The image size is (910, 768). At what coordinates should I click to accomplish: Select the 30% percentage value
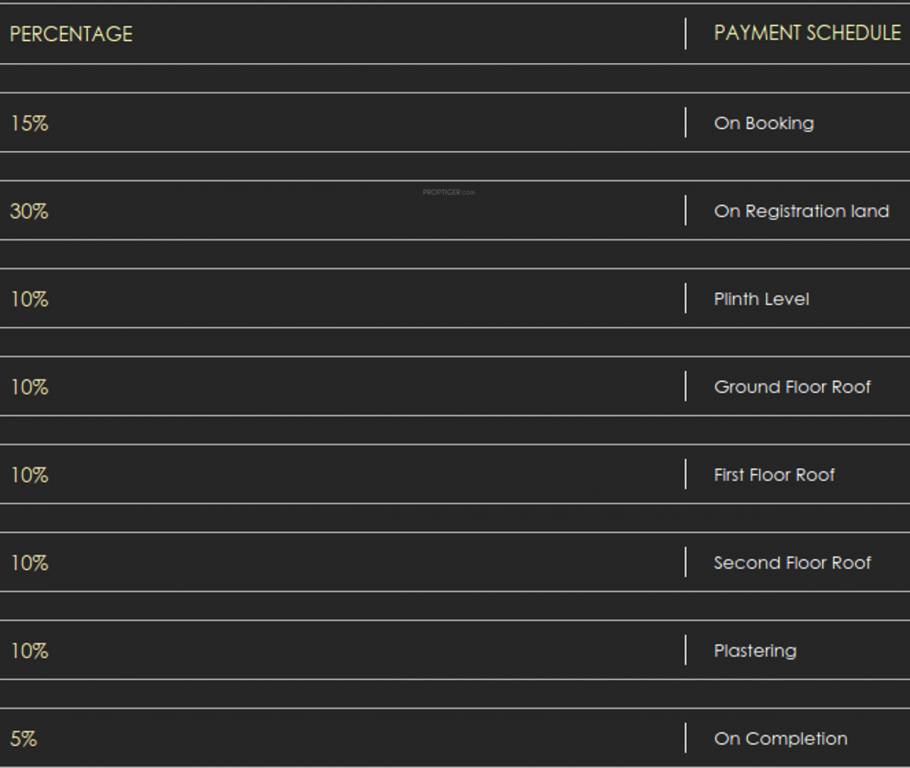(x=30, y=211)
